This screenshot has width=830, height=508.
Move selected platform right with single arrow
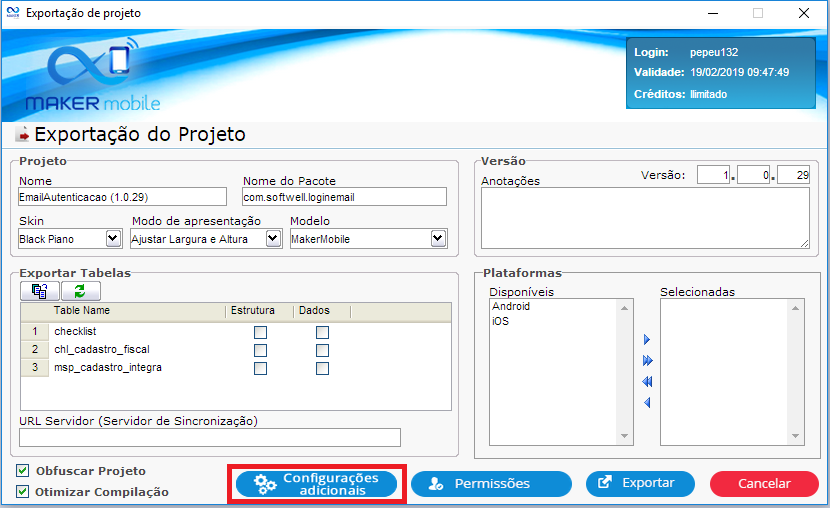tap(647, 340)
